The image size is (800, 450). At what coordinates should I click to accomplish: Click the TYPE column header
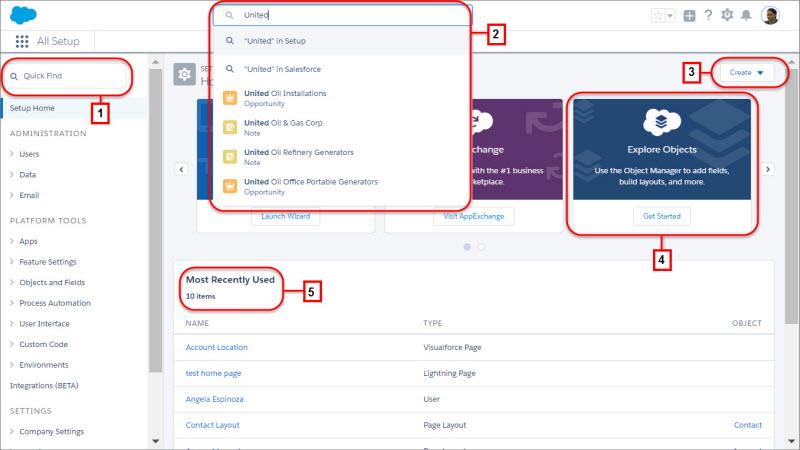tap(433, 323)
